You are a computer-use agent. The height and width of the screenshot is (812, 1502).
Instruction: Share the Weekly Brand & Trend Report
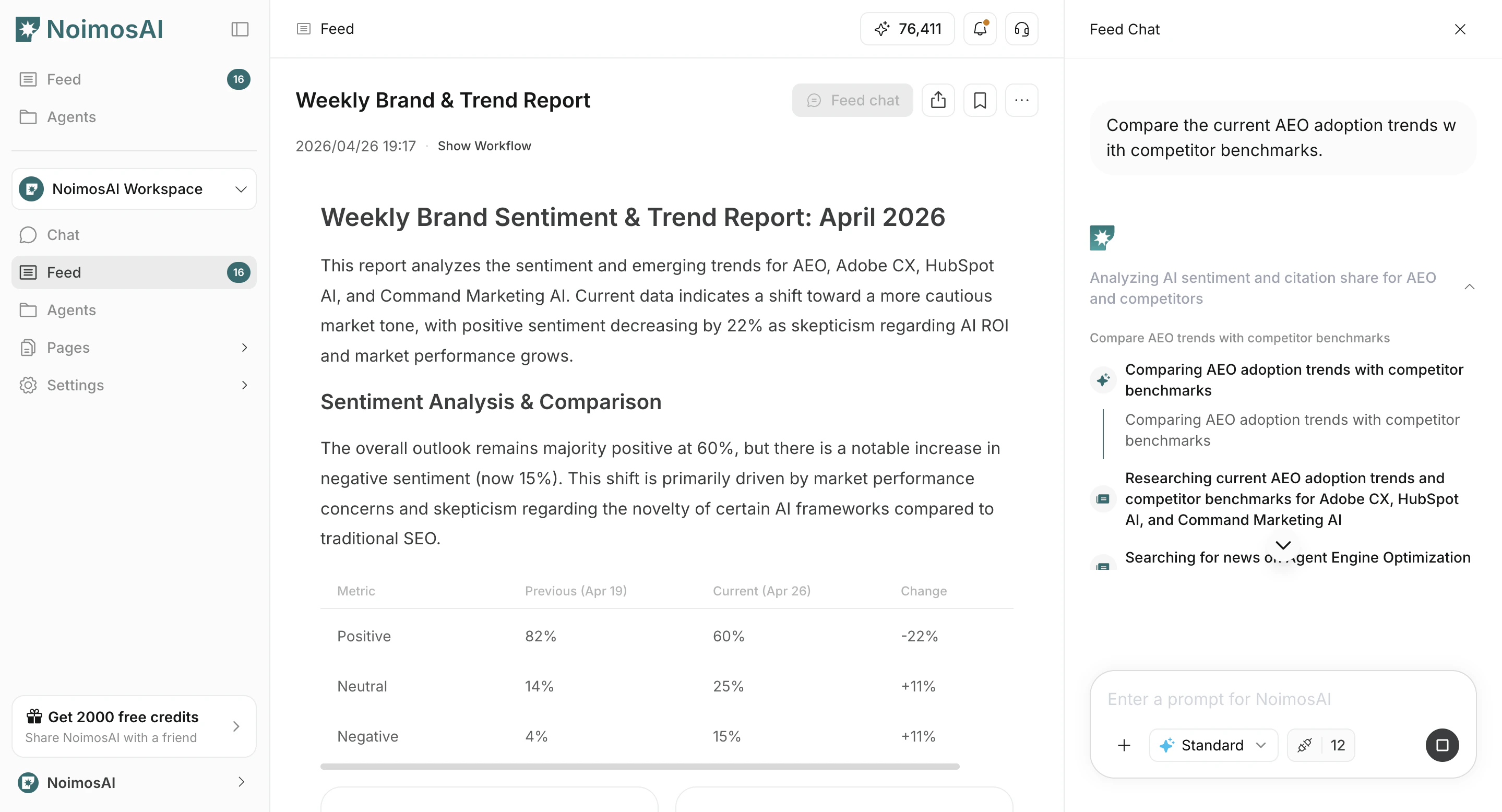[938, 100]
